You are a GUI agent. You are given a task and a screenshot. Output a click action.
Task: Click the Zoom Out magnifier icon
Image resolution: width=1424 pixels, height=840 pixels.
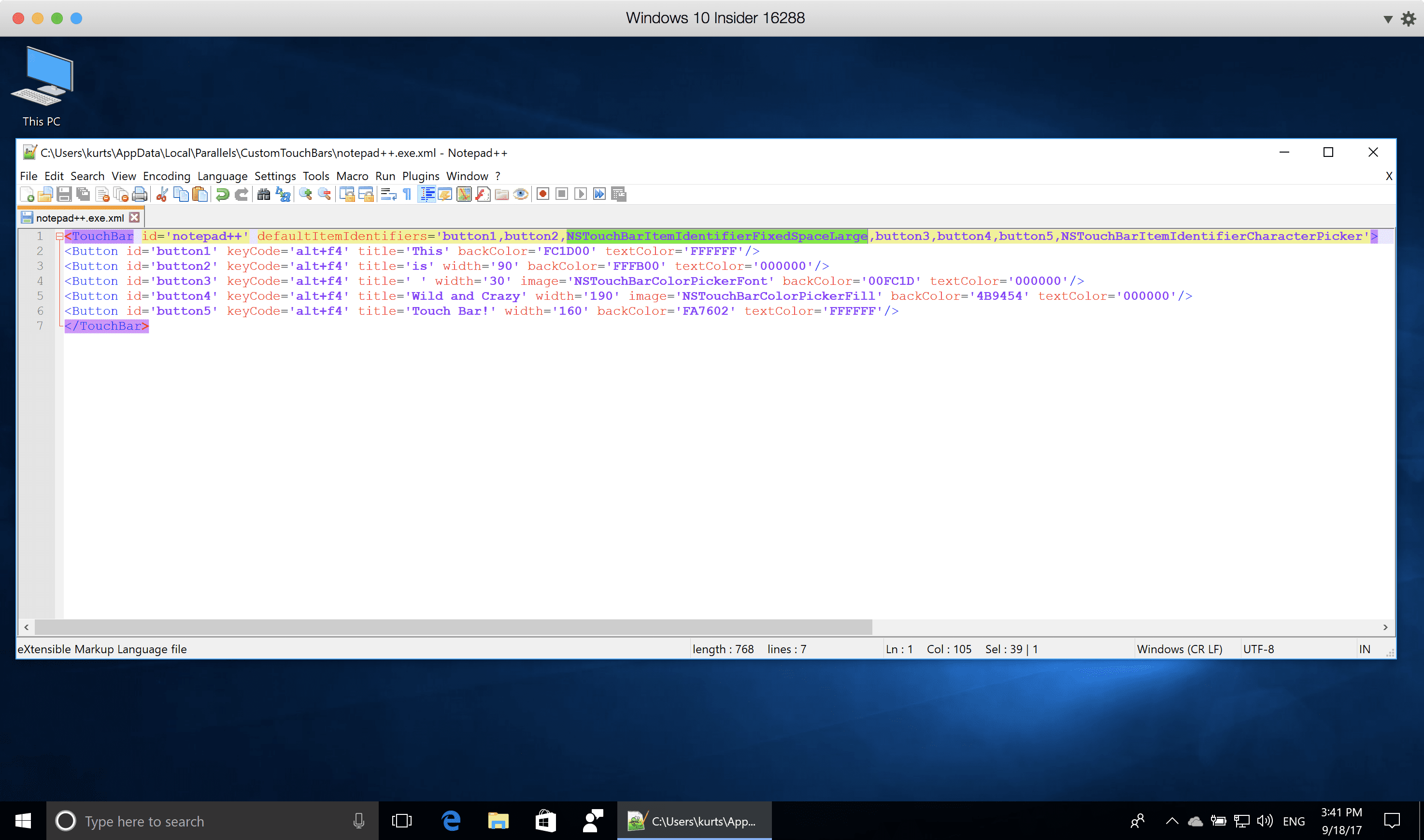pos(325,194)
